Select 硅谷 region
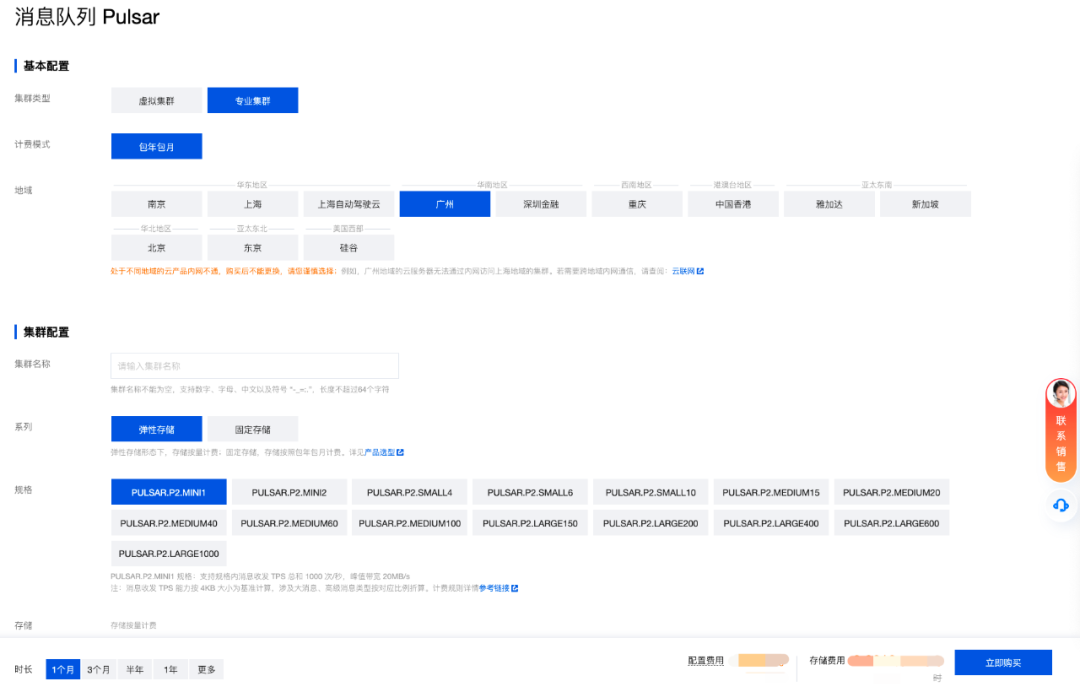 pyautogui.click(x=349, y=248)
